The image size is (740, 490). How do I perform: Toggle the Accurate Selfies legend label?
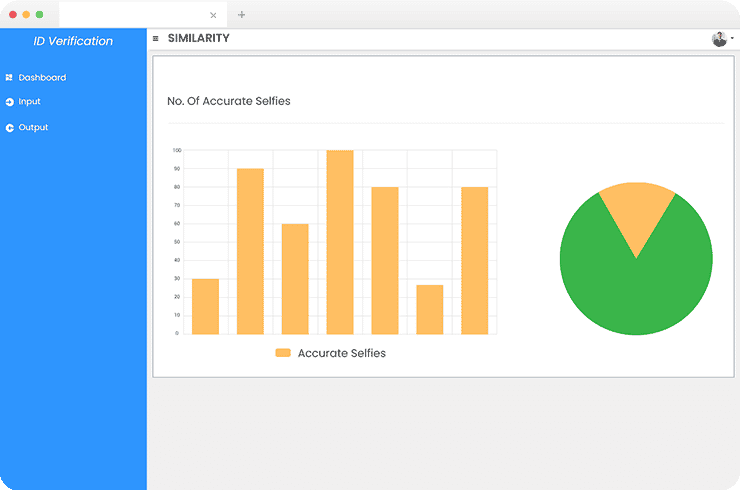tap(341, 353)
